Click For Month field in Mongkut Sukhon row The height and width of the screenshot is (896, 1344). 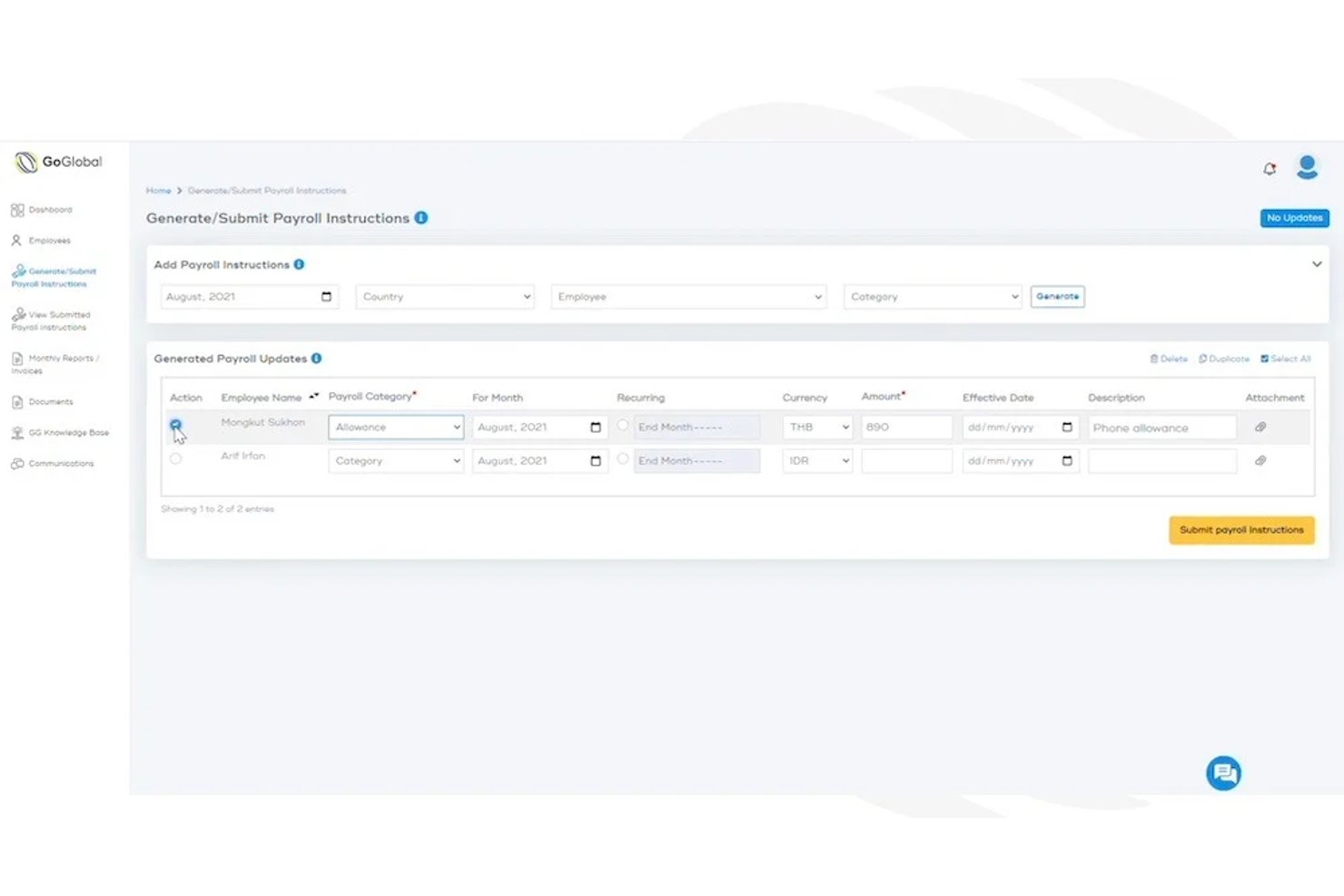(x=539, y=428)
